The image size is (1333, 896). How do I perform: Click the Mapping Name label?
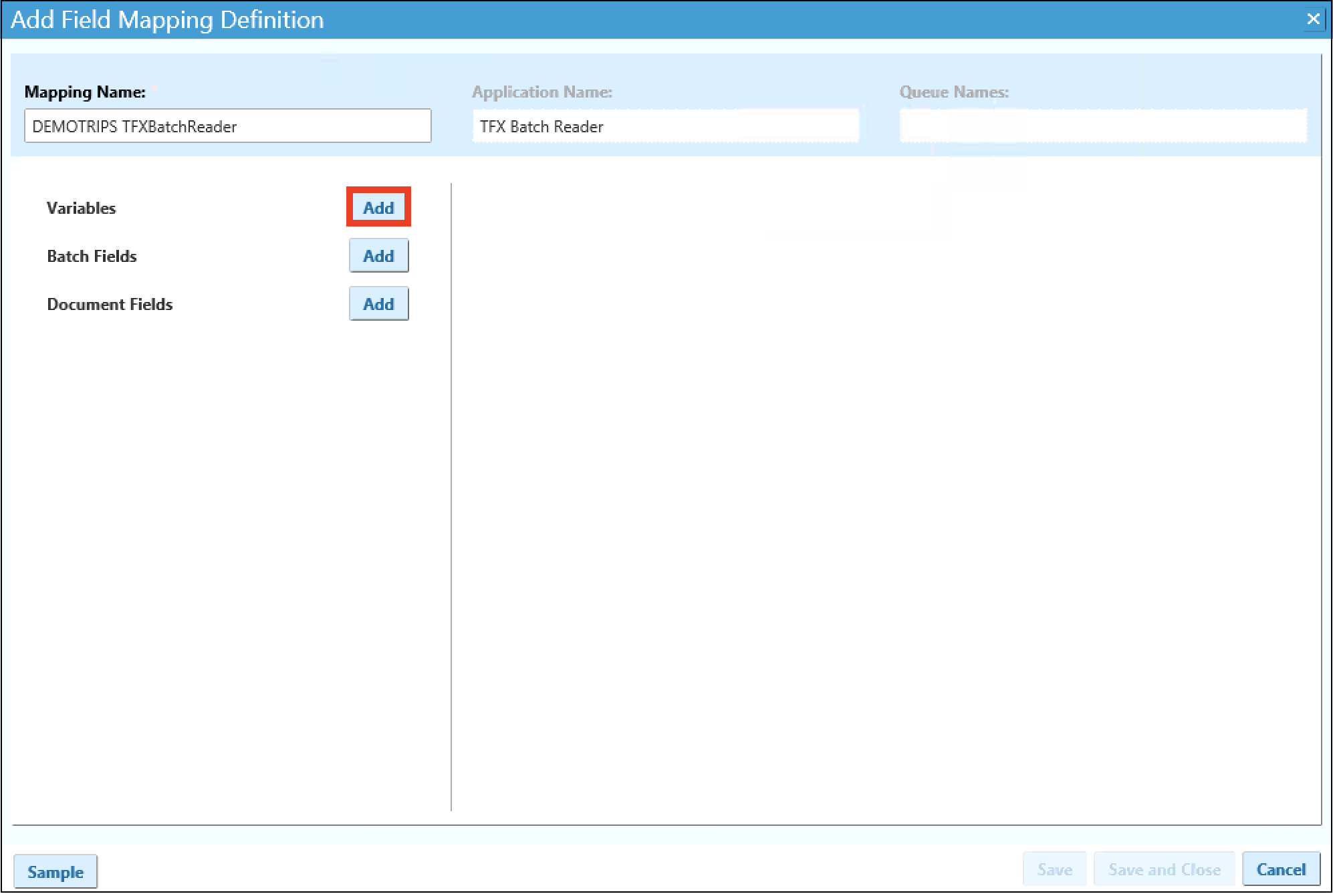point(85,92)
